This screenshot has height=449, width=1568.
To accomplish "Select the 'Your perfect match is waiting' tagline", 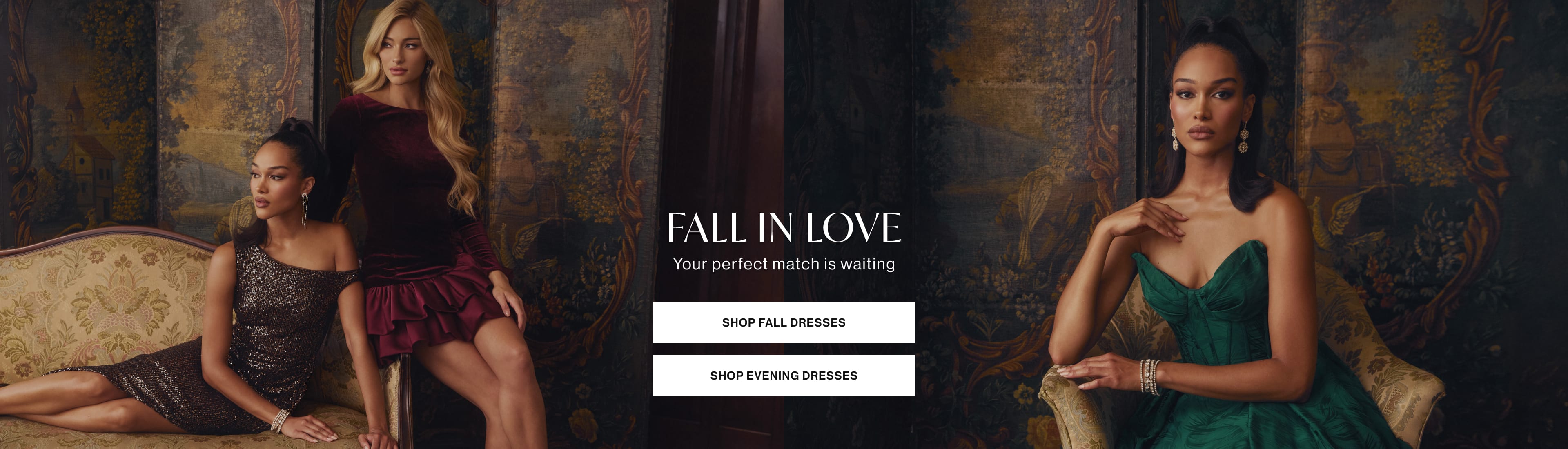I will click(784, 264).
